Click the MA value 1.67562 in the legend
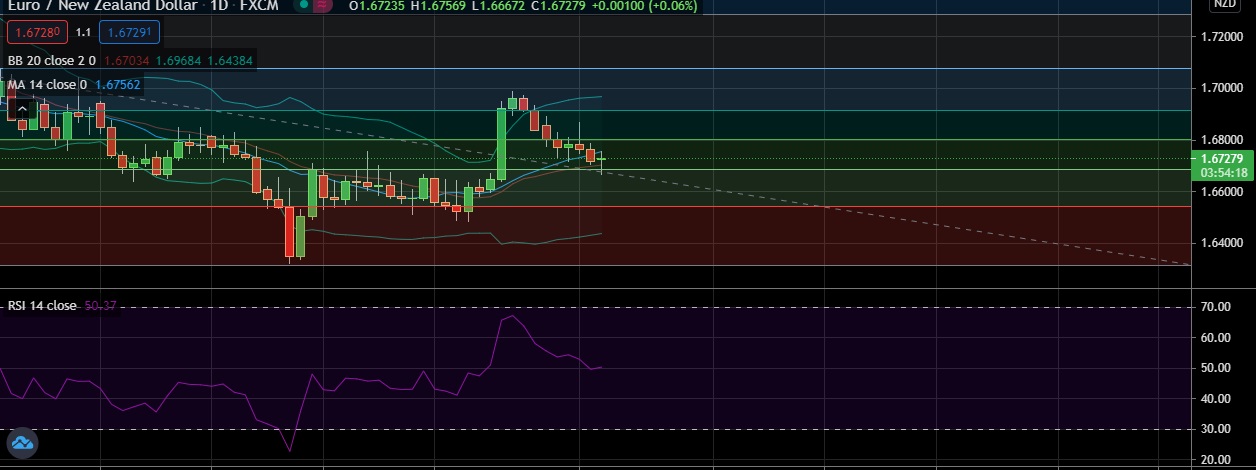The width and height of the screenshot is (1256, 470). [117, 85]
